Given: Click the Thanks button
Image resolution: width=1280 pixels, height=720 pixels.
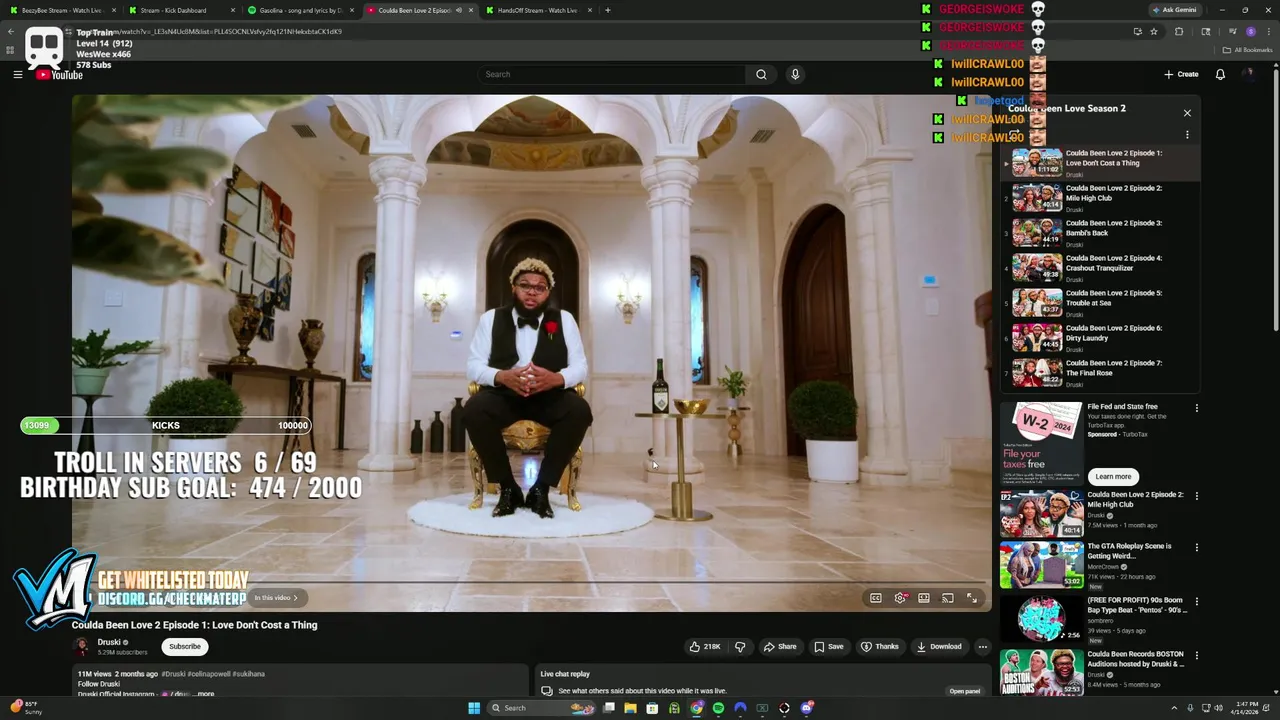Looking at the screenshot, I should click(x=880, y=647).
